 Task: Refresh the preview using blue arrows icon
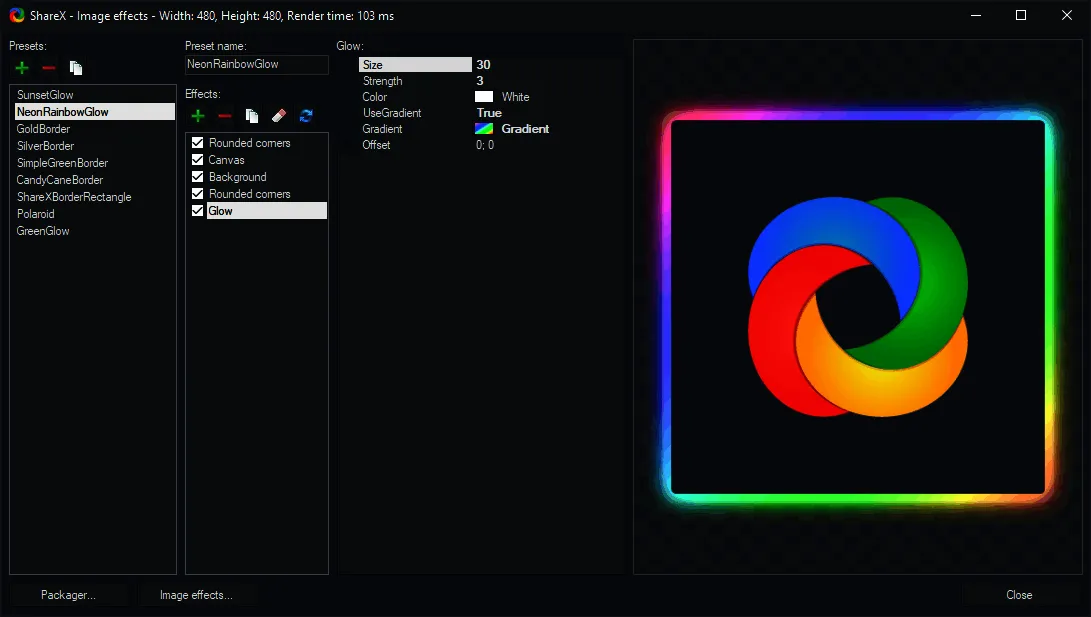click(x=306, y=117)
